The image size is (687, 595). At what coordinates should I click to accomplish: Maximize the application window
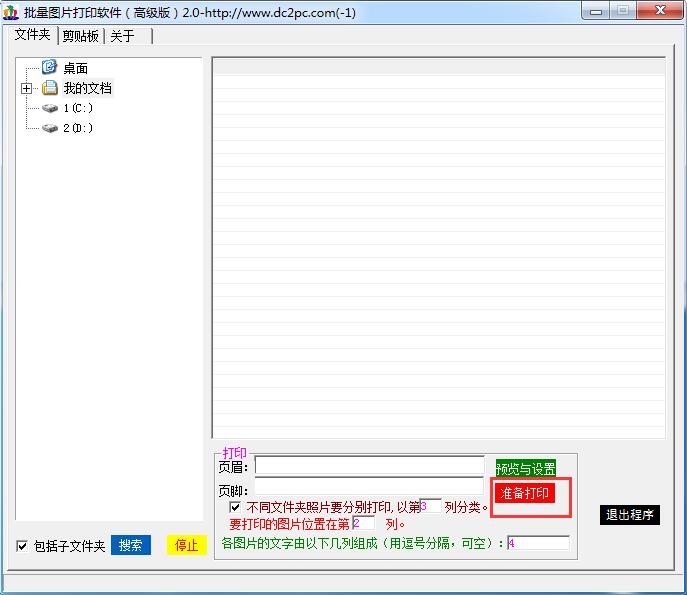click(623, 11)
